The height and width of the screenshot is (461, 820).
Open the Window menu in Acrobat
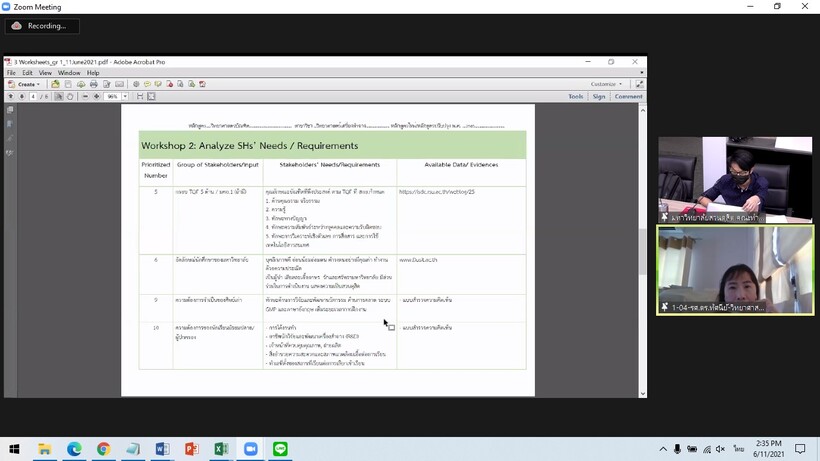(x=69, y=73)
